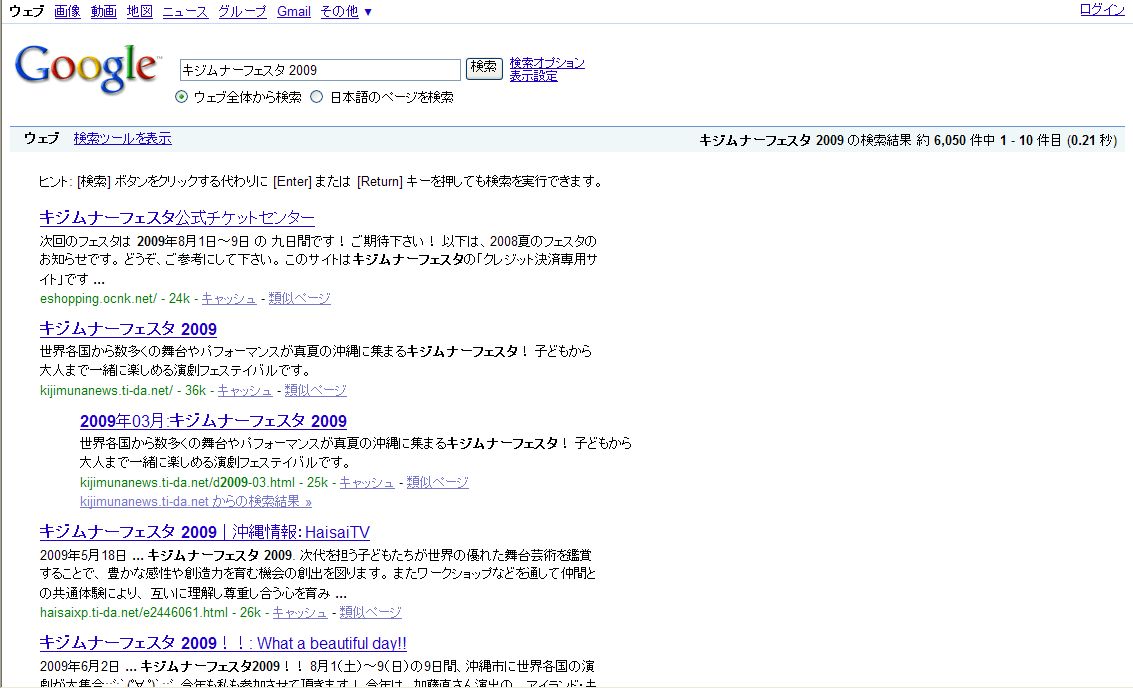The height and width of the screenshot is (689, 1133).
Task: Select ウェブ全体から検索 radio button
Action: [181, 97]
